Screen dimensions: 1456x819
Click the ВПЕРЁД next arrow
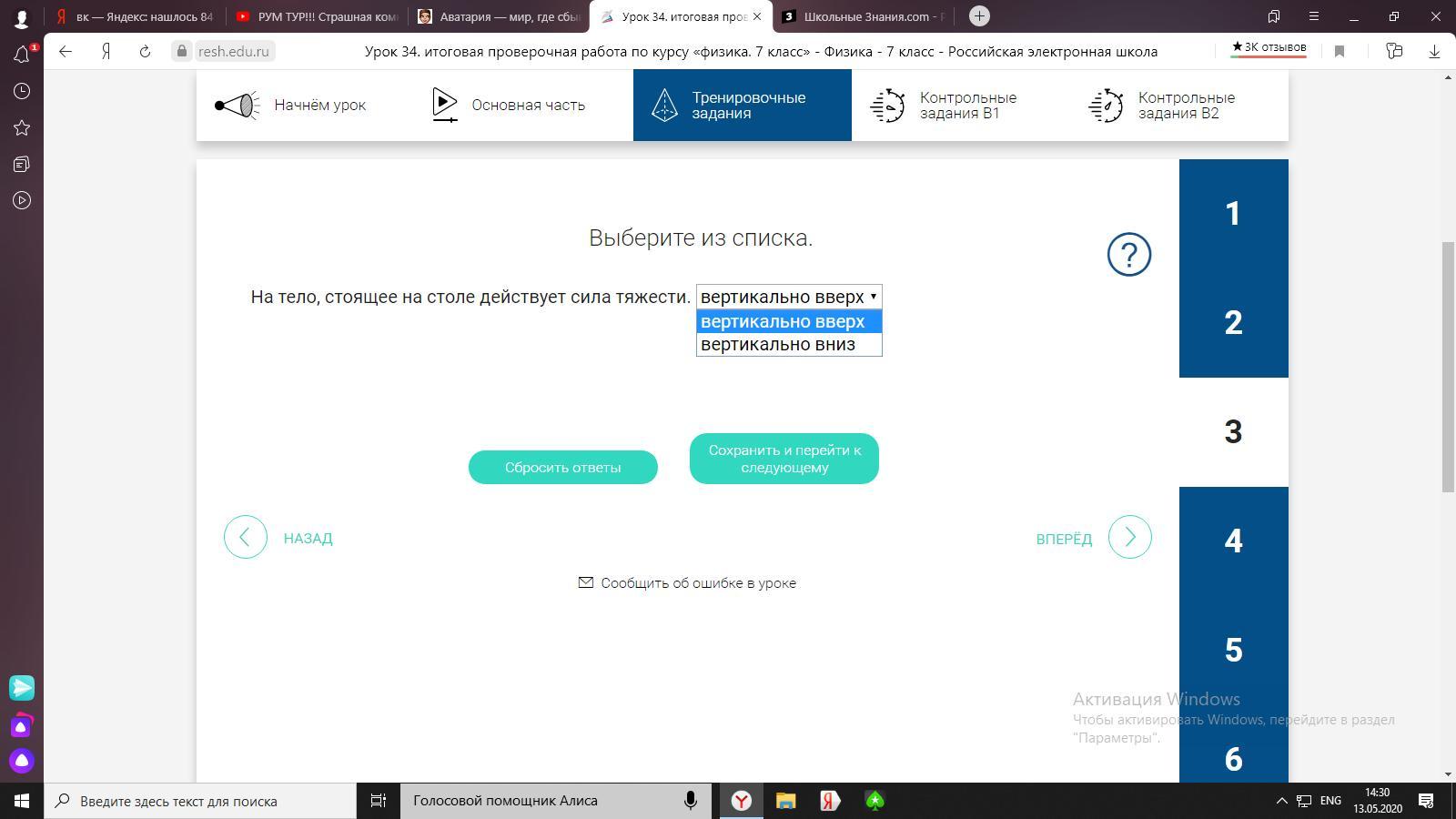1129,538
